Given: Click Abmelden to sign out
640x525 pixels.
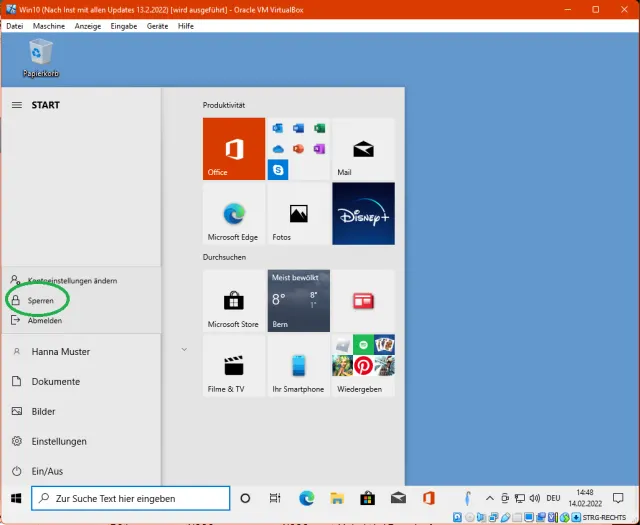Looking at the screenshot, I should (x=45, y=320).
